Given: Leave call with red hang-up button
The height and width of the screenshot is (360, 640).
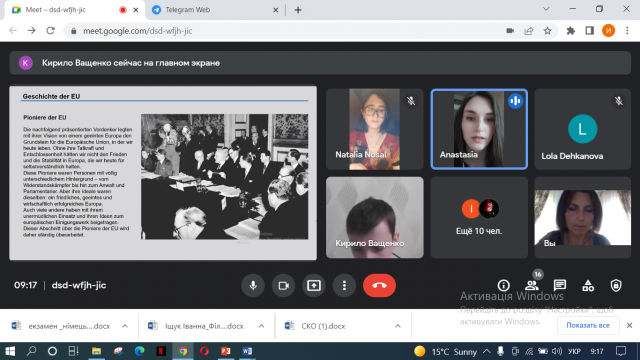Looking at the screenshot, I should click(379, 285).
